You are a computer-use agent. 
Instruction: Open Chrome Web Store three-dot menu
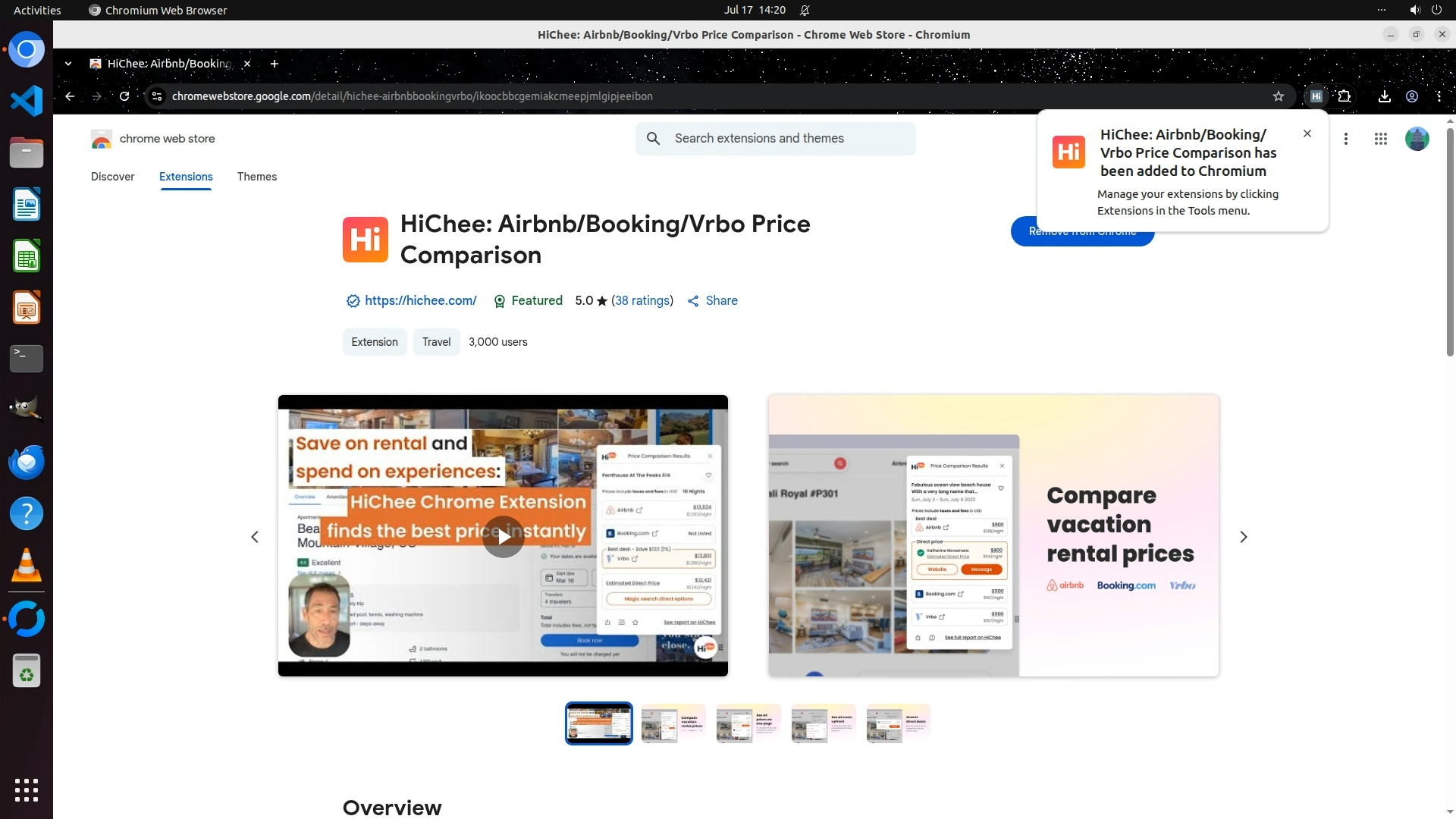point(1346,139)
